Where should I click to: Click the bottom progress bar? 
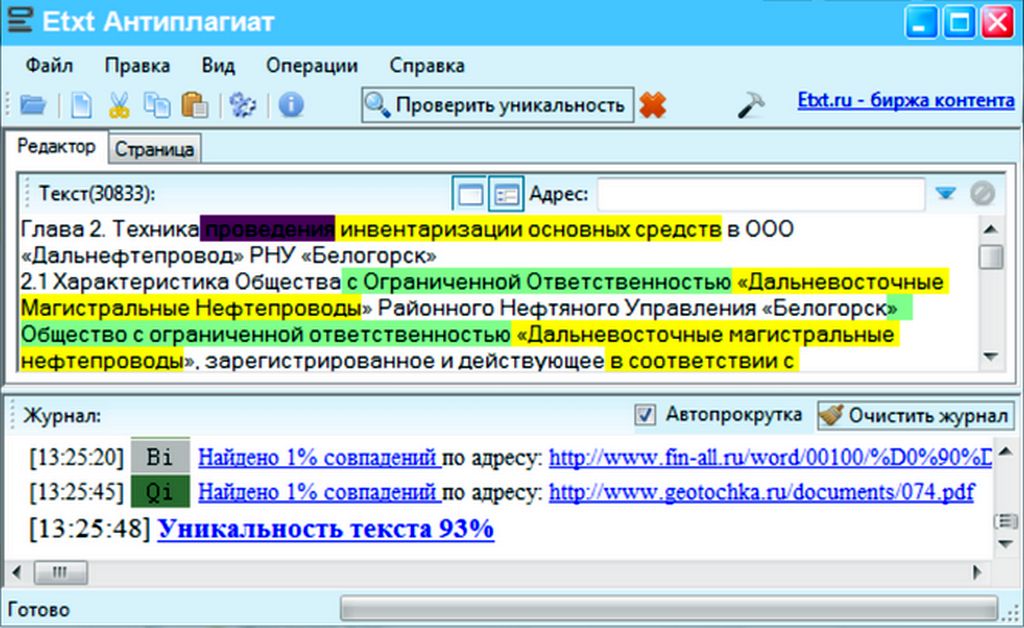[669, 608]
